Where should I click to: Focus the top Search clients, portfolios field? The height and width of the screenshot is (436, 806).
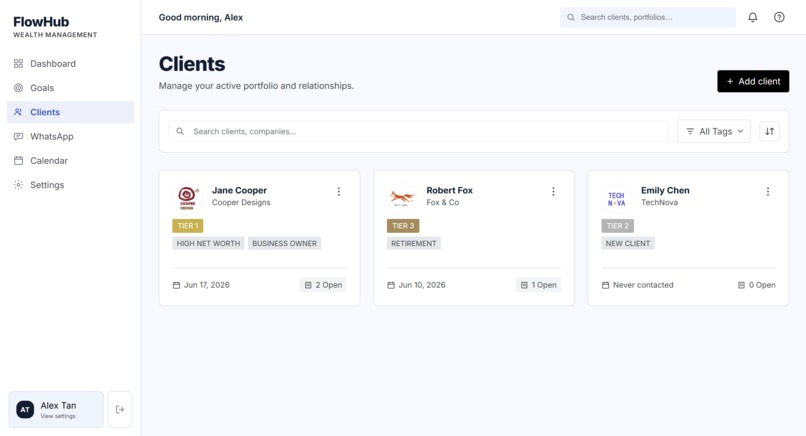click(x=648, y=17)
